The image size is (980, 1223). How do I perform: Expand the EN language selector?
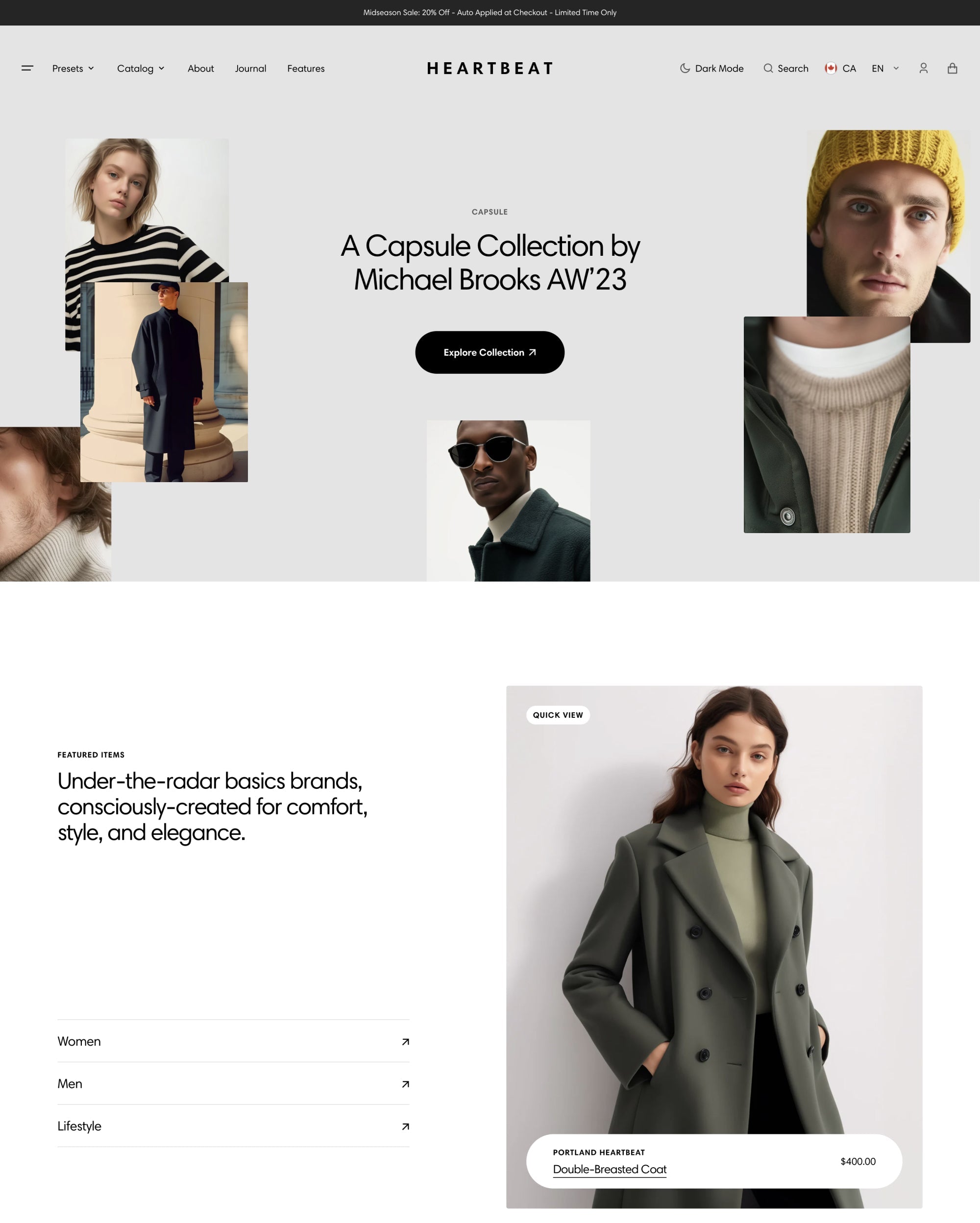coord(885,68)
